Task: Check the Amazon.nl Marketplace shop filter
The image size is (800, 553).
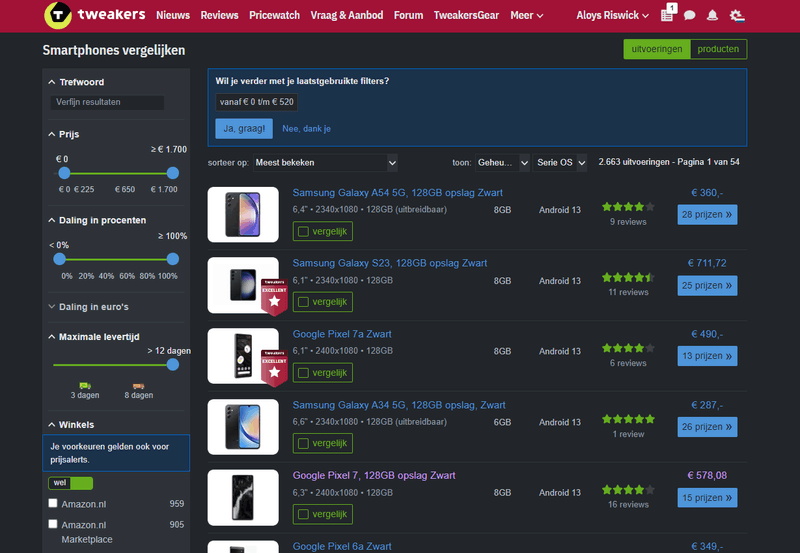Action: (x=53, y=524)
